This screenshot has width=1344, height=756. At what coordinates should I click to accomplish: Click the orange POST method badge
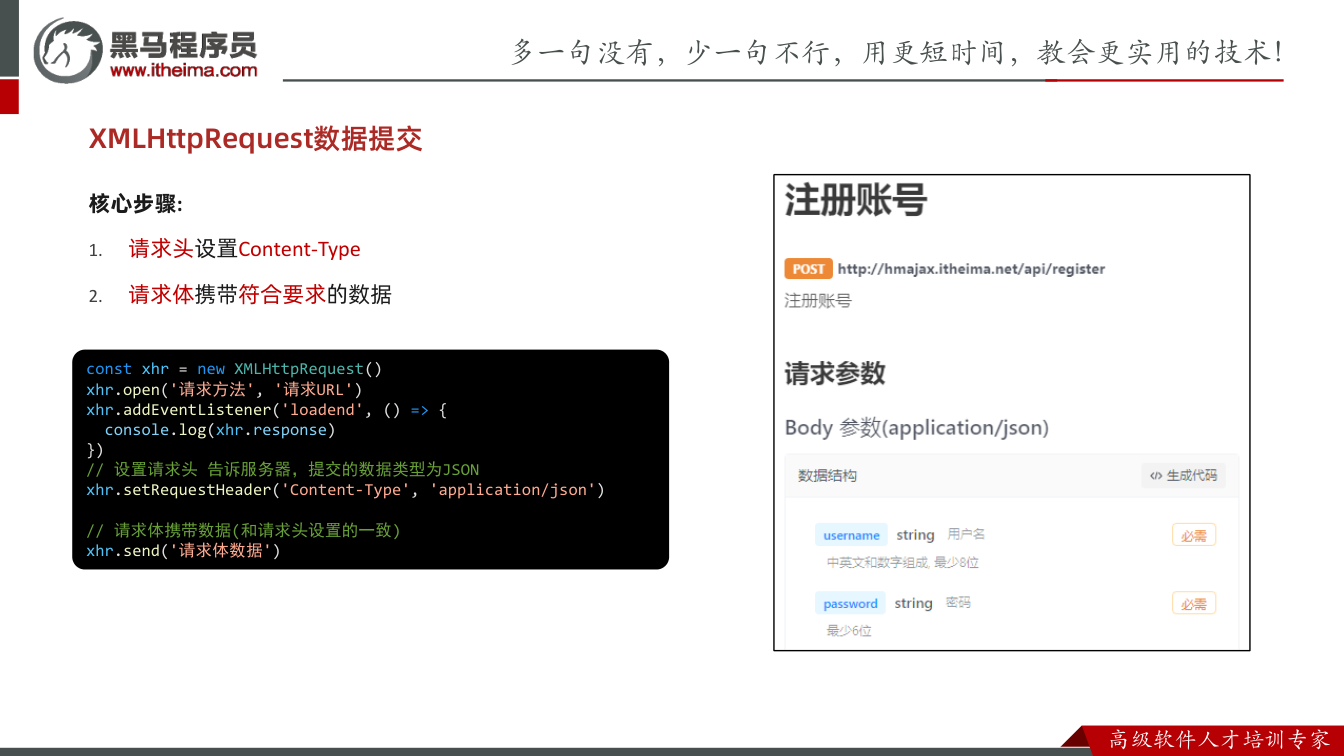click(808, 269)
